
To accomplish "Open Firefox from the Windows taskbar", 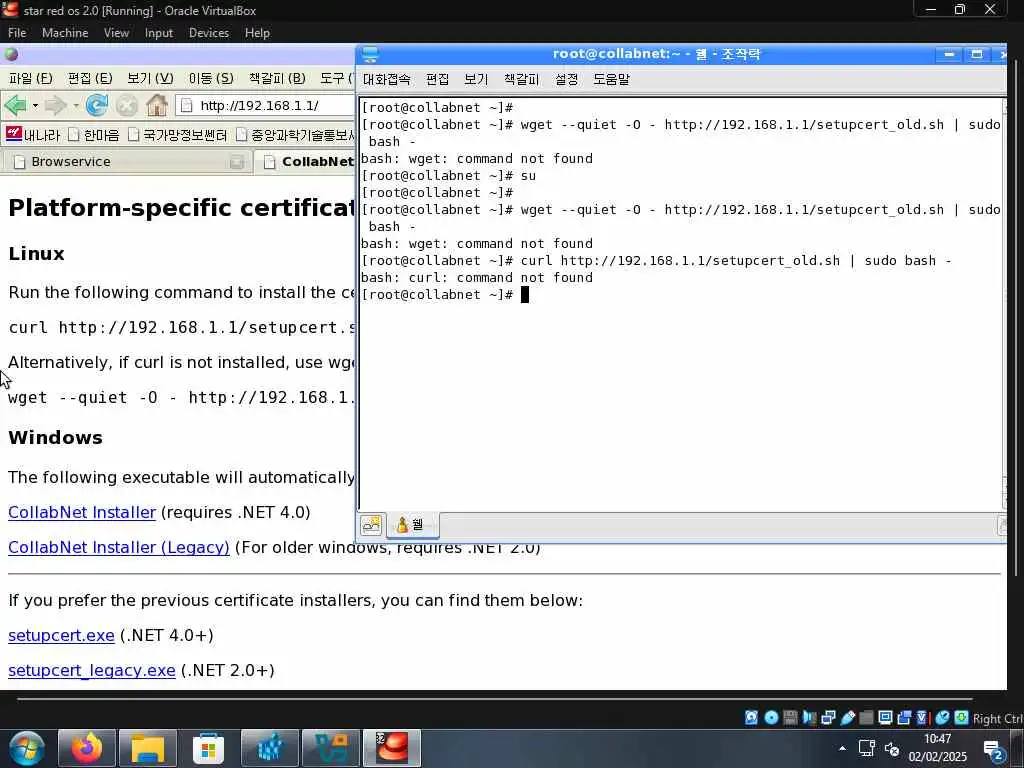I will tap(87, 748).
